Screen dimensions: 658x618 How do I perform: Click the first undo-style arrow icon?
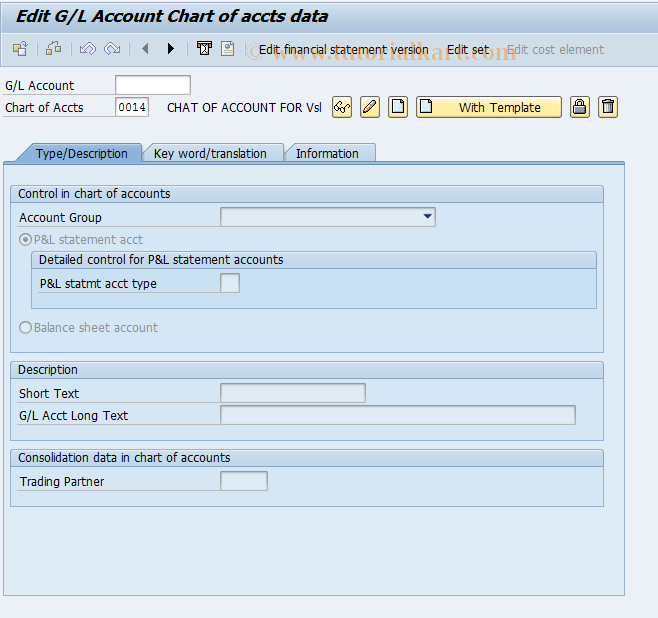[x=88, y=49]
